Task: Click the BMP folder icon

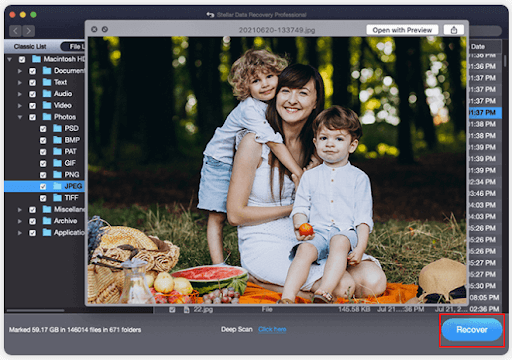Action: [58, 140]
